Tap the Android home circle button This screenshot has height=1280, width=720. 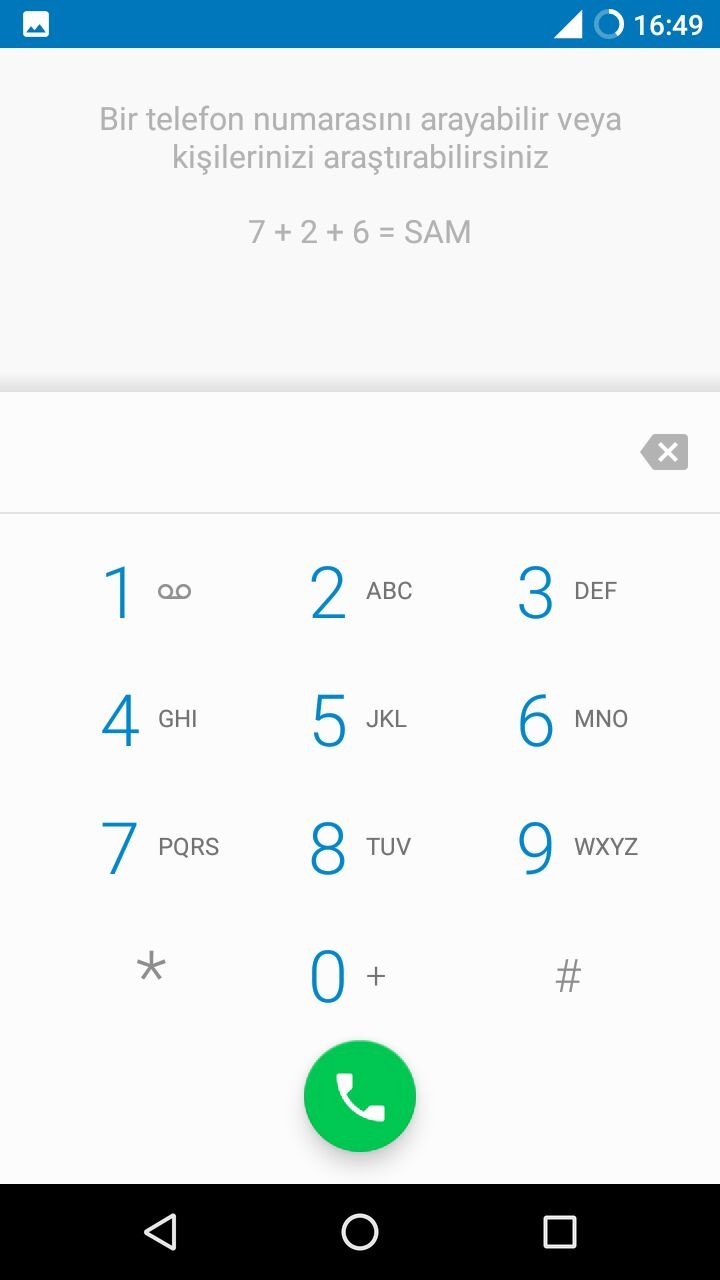[360, 1232]
